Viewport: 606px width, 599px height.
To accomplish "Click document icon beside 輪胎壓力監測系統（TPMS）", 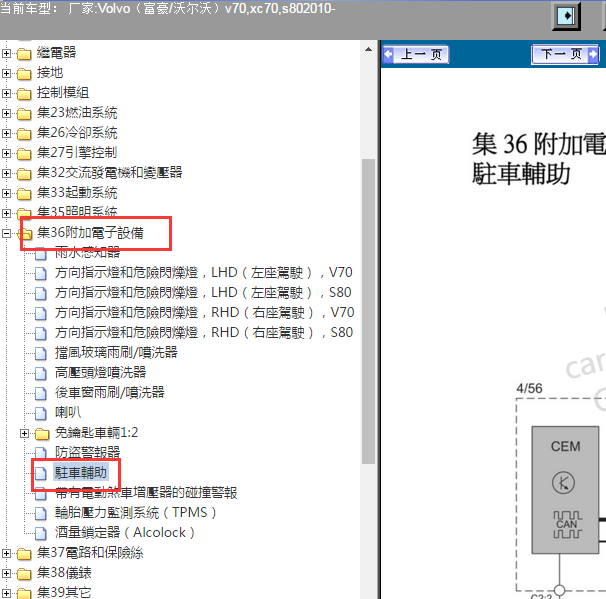I will 41,514.
